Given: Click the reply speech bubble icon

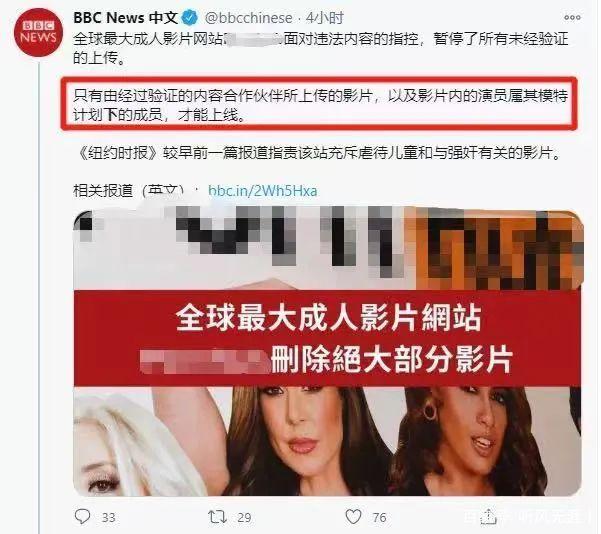Looking at the screenshot, I should pos(82,516).
